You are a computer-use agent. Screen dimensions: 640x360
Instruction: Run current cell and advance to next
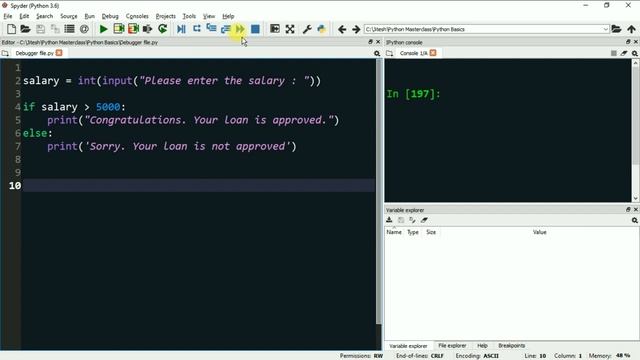click(x=133, y=29)
